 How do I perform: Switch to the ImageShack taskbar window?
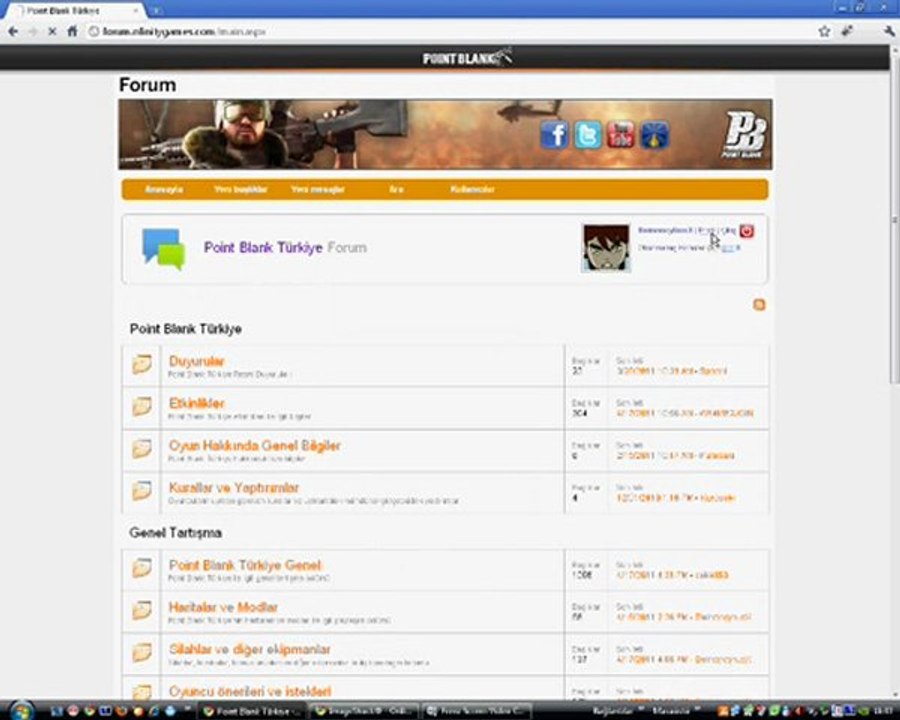point(364,711)
